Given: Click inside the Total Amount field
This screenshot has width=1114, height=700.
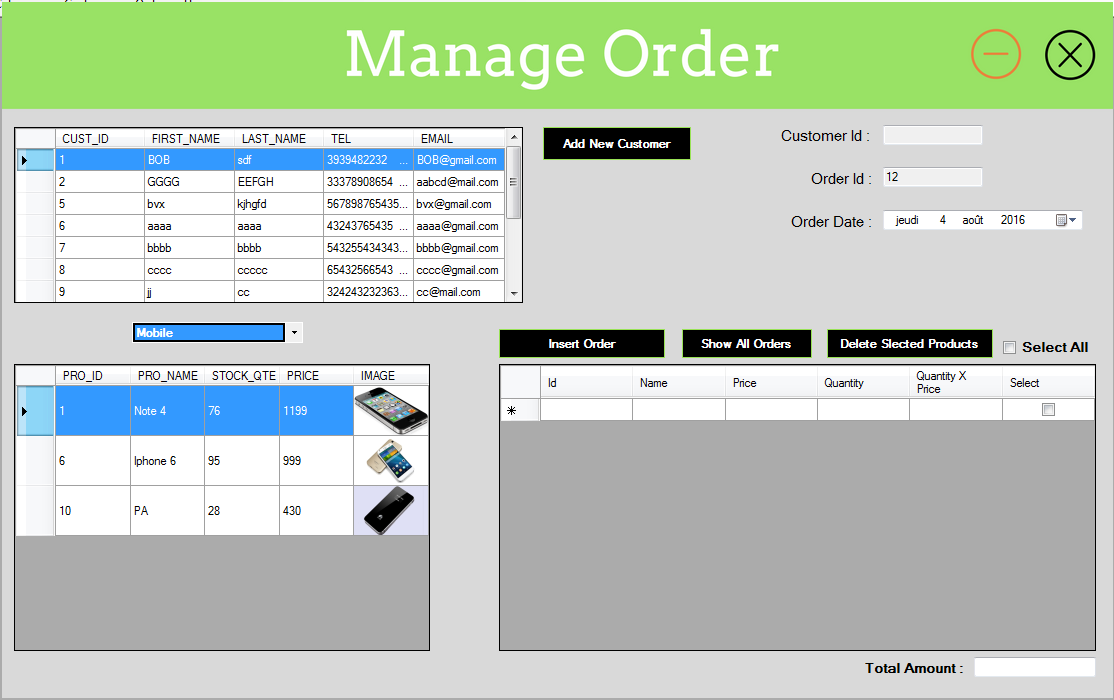Looking at the screenshot, I should coord(1035,667).
